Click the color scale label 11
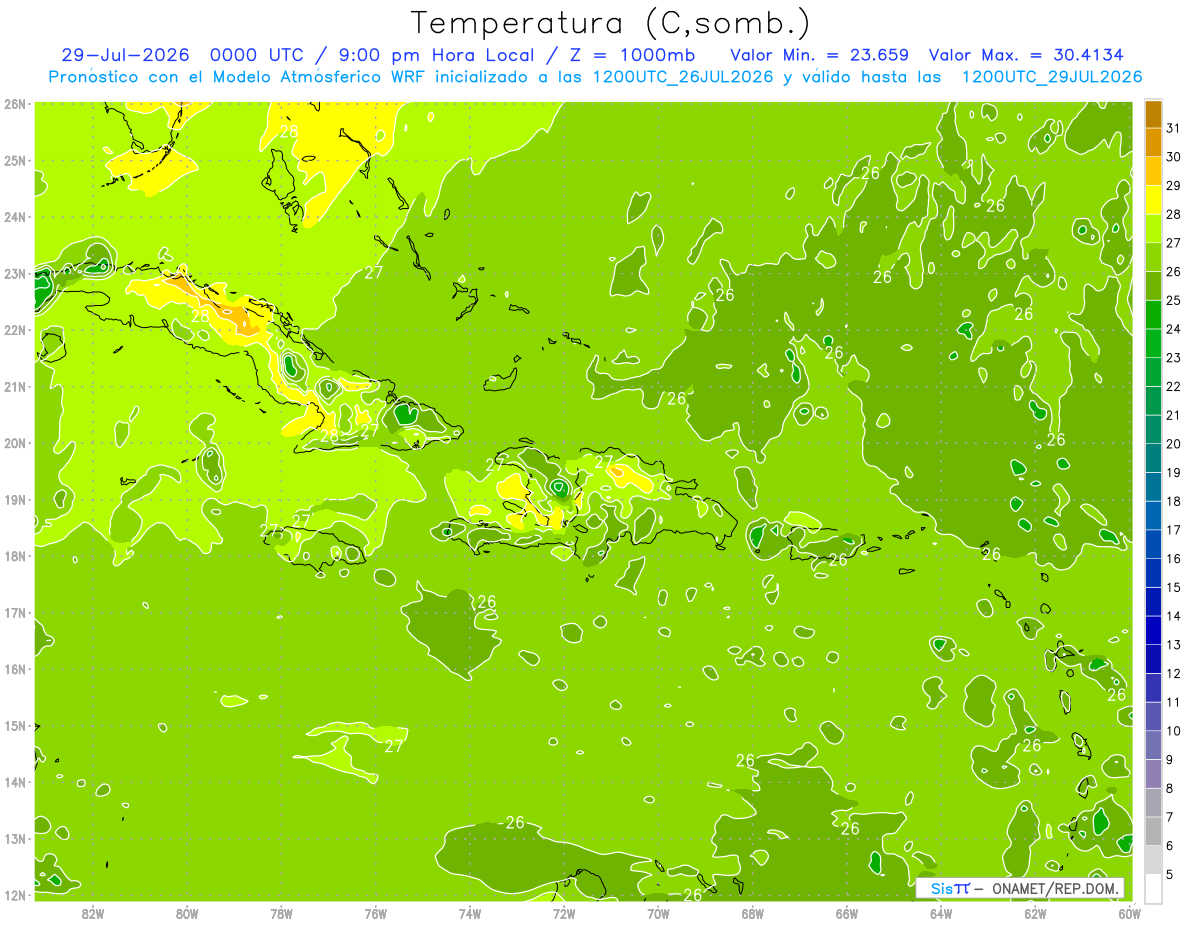Screen dimensions: 1200x927 (x=1174, y=702)
